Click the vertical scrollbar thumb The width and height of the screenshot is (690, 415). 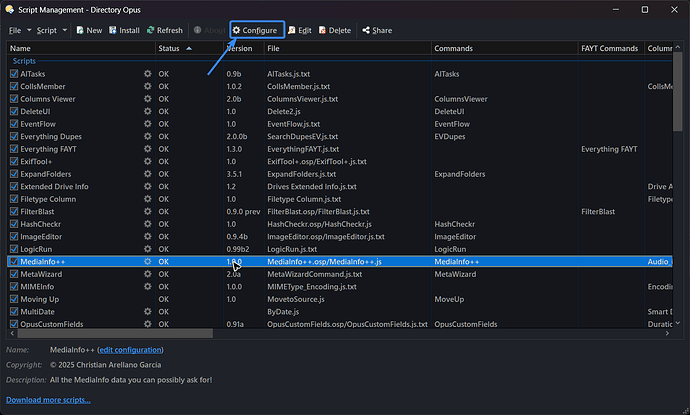(x=677, y=91)
